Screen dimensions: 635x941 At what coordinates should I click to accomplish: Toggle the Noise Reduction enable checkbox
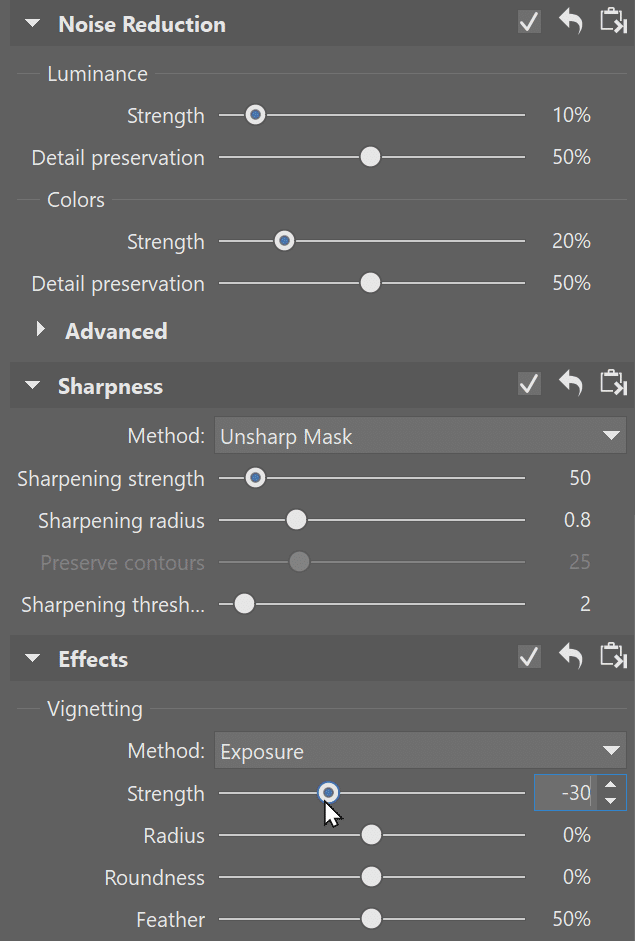tap(529, 23)
